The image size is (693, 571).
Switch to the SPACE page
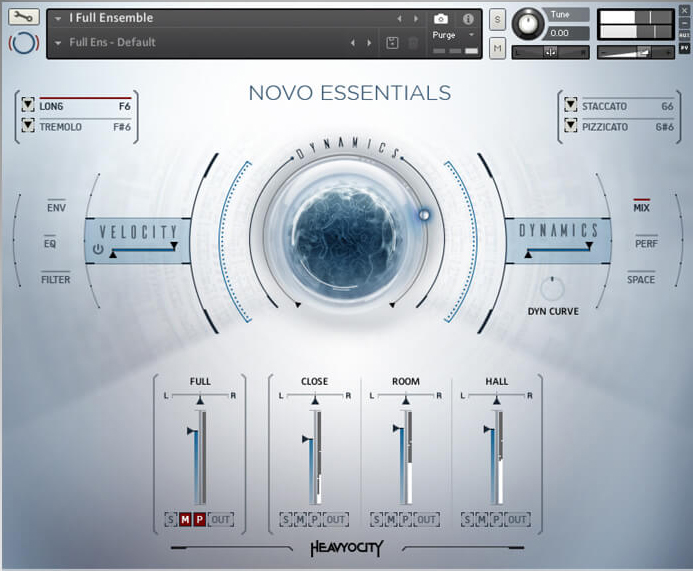pos(641,279)
